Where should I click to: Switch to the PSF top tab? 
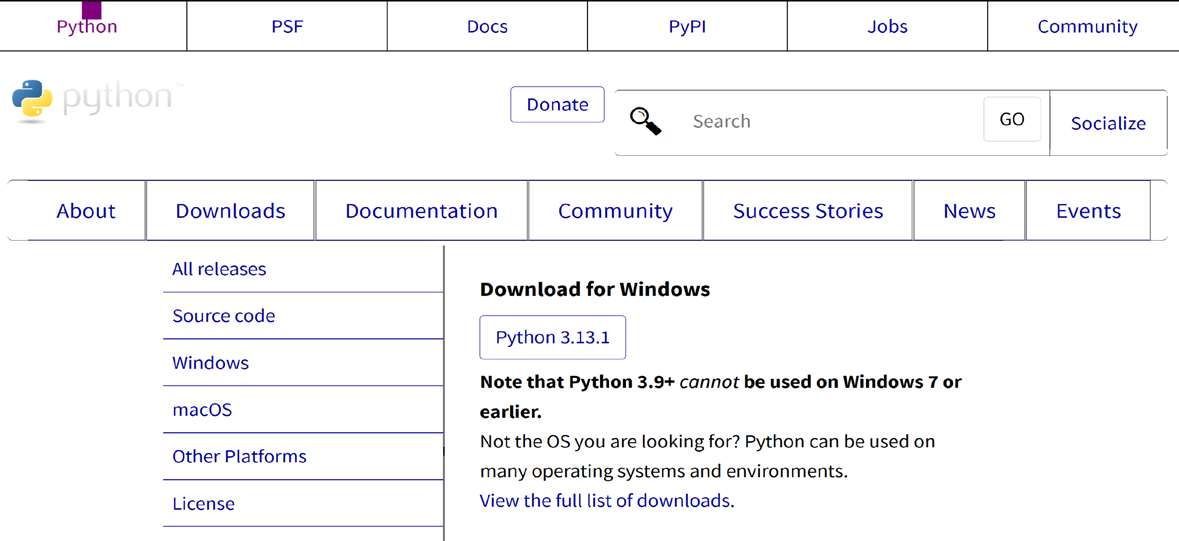[287, 27]
